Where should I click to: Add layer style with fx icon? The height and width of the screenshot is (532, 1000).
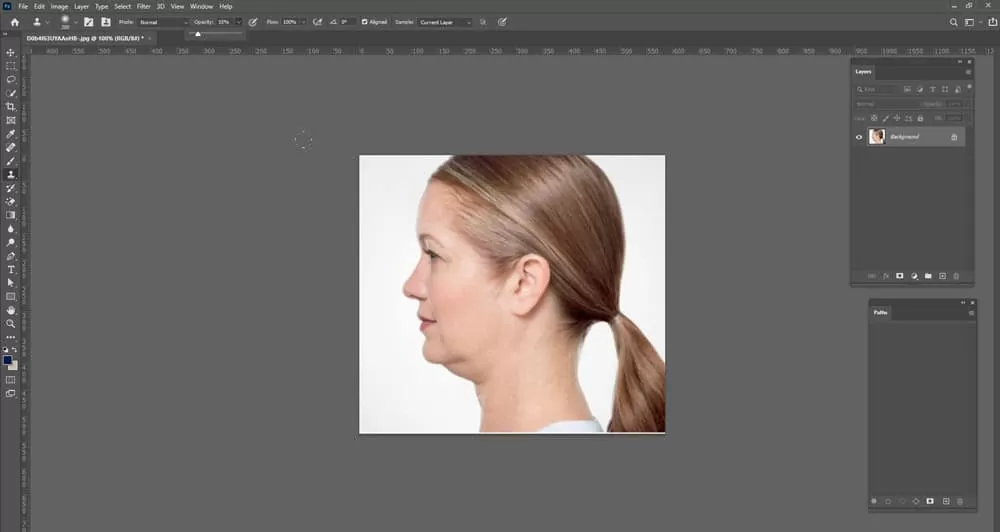pyautogui.click(x=886, y=276)
